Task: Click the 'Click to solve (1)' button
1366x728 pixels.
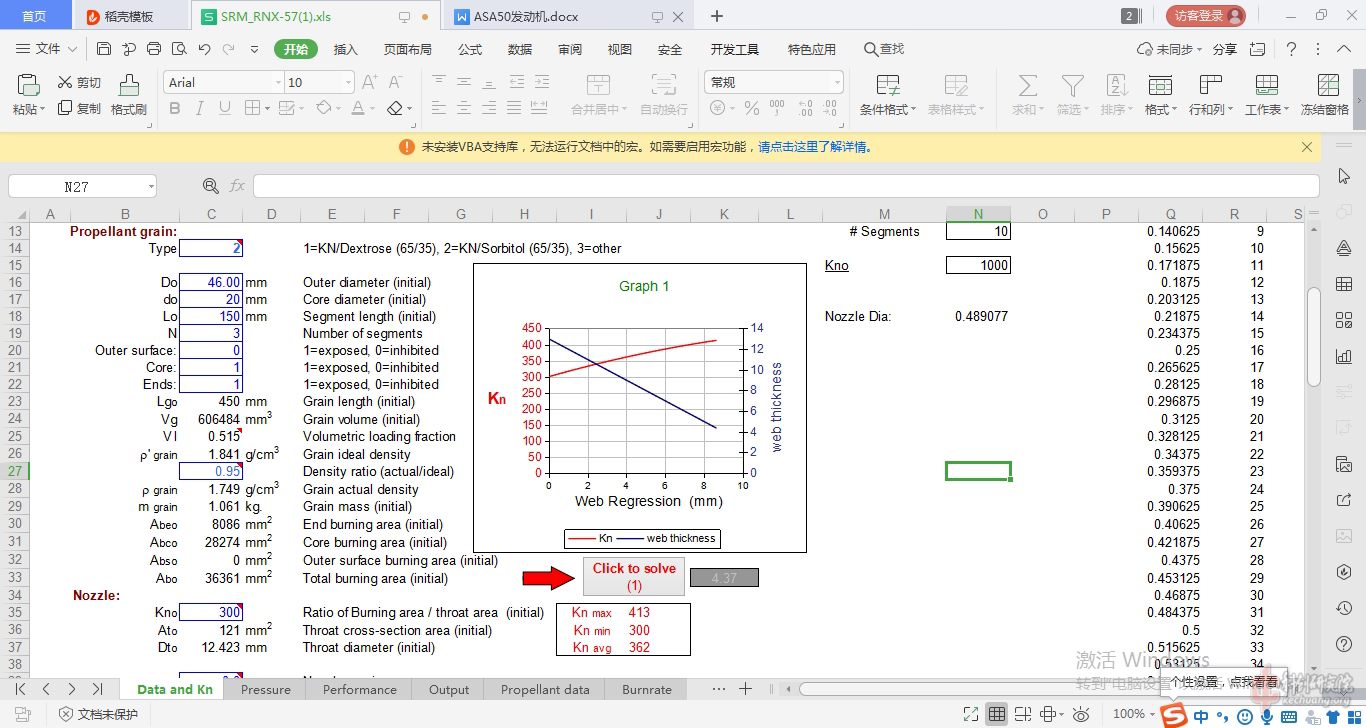Action: coord(634,576)
